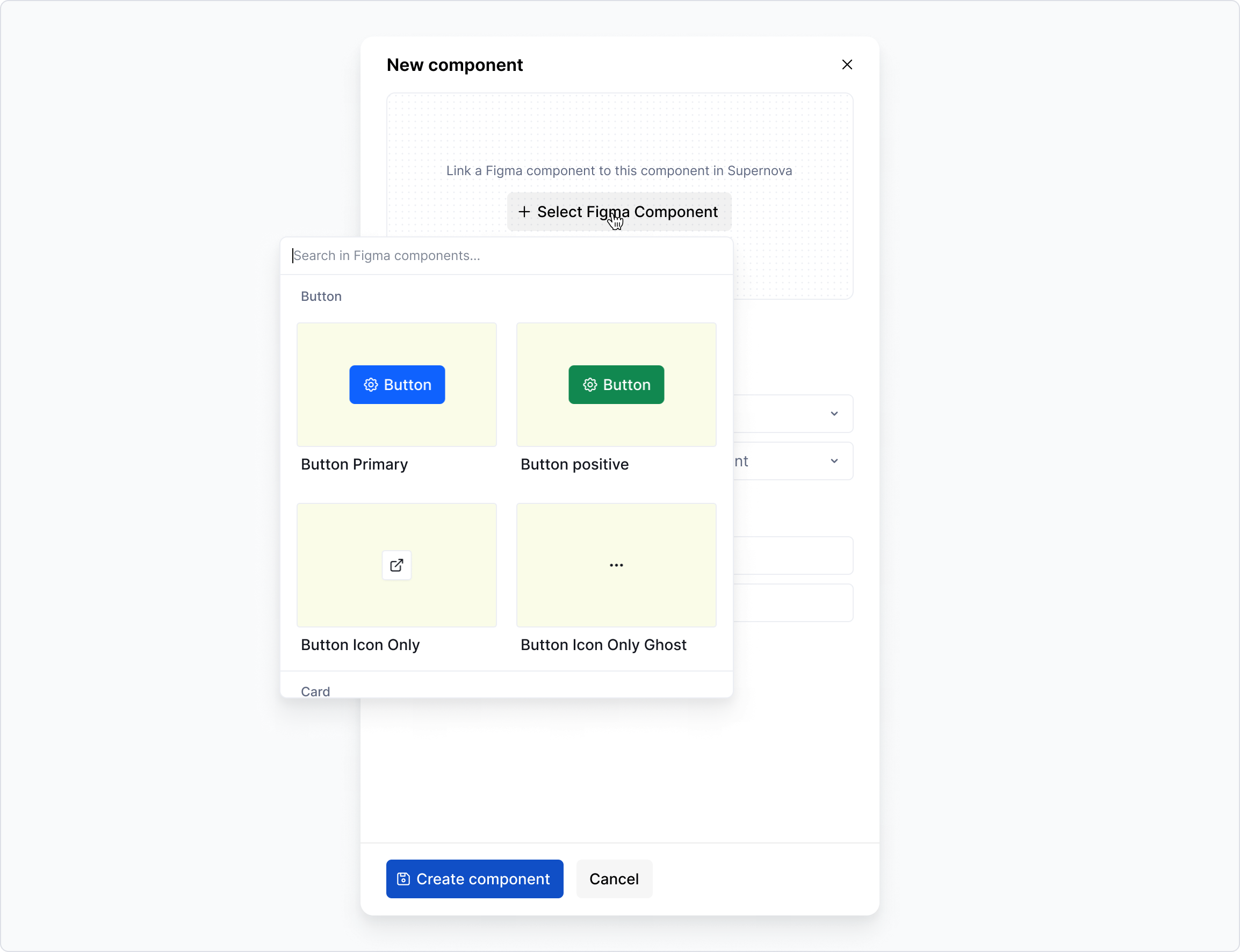
Task: Click the external link icon in Button Icon Only
Action: point(396,565)
